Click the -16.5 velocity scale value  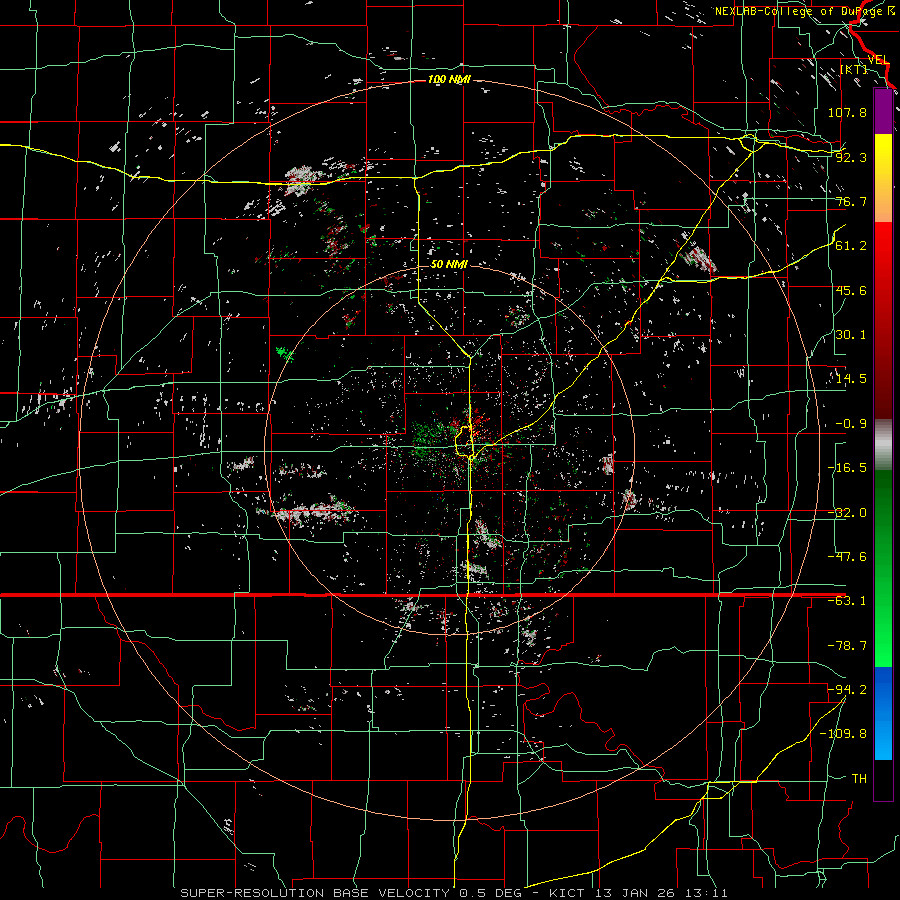pos(847,468)
